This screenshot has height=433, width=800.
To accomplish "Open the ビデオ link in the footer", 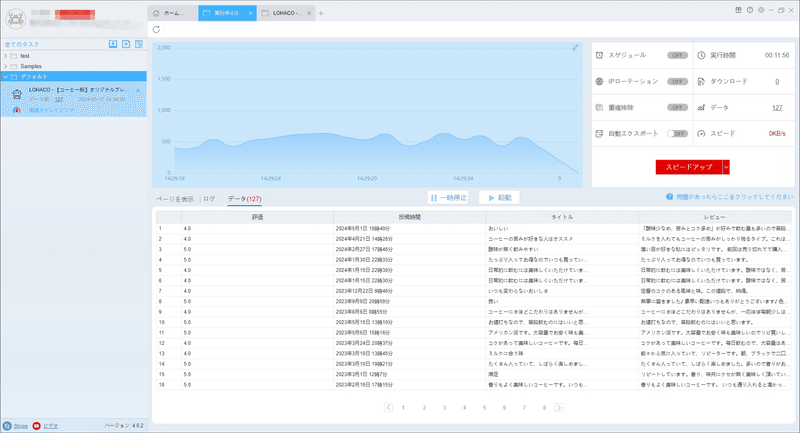I will (x=51, y=426).
